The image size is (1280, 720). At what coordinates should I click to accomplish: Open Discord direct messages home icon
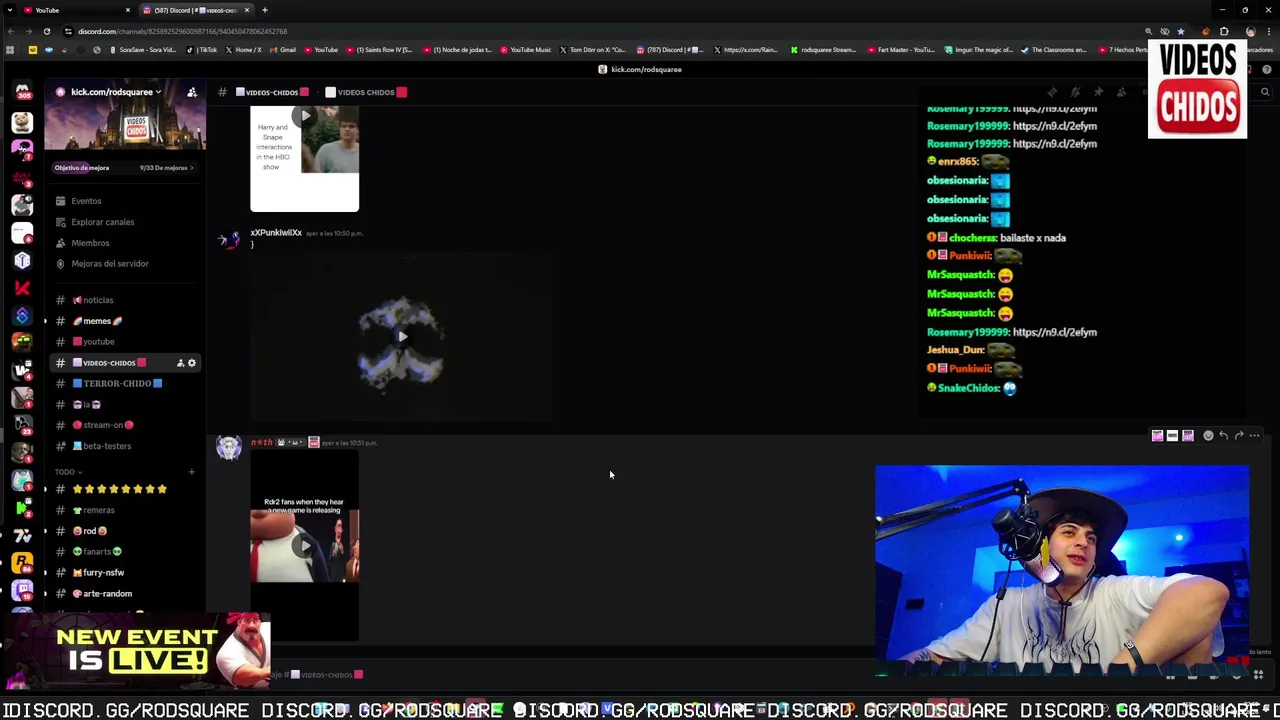coord(22,92)
